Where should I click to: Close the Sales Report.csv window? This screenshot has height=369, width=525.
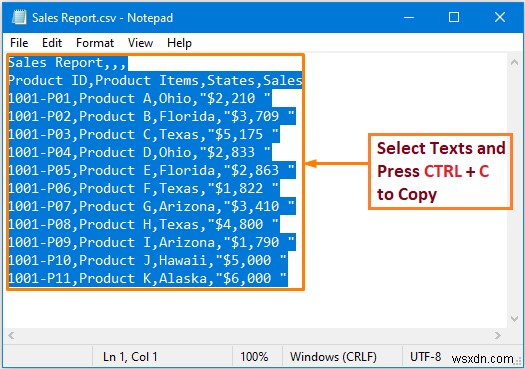500,17
